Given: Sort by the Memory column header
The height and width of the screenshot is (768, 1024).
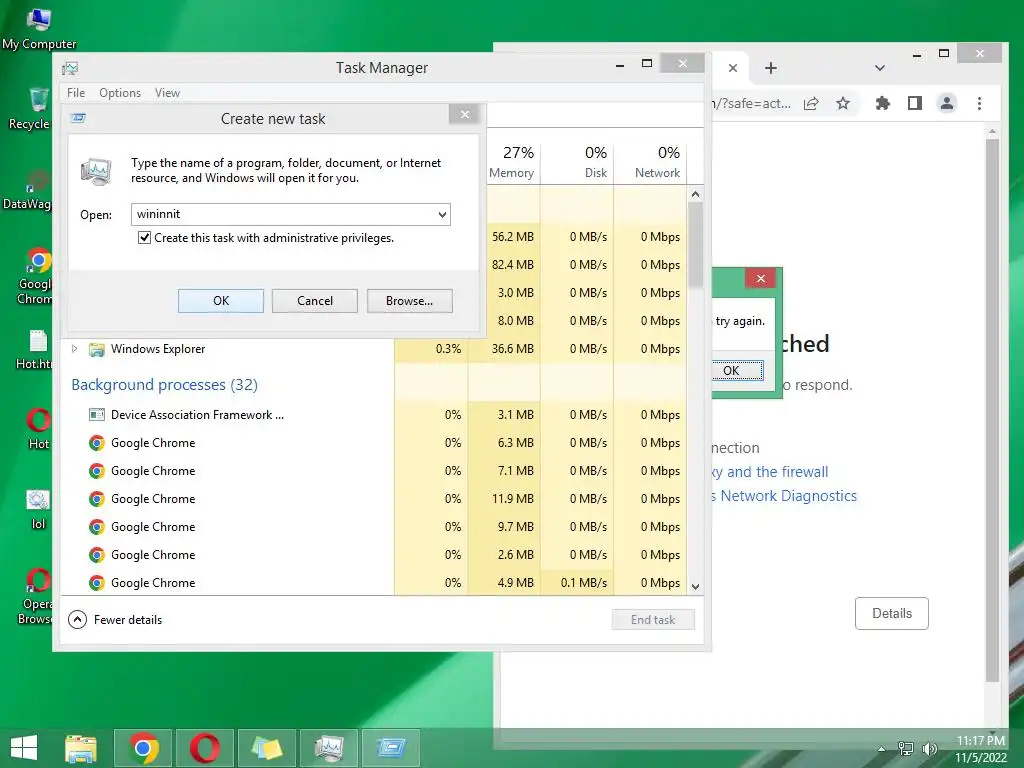Looking at the screenshot, I should 511,161.
